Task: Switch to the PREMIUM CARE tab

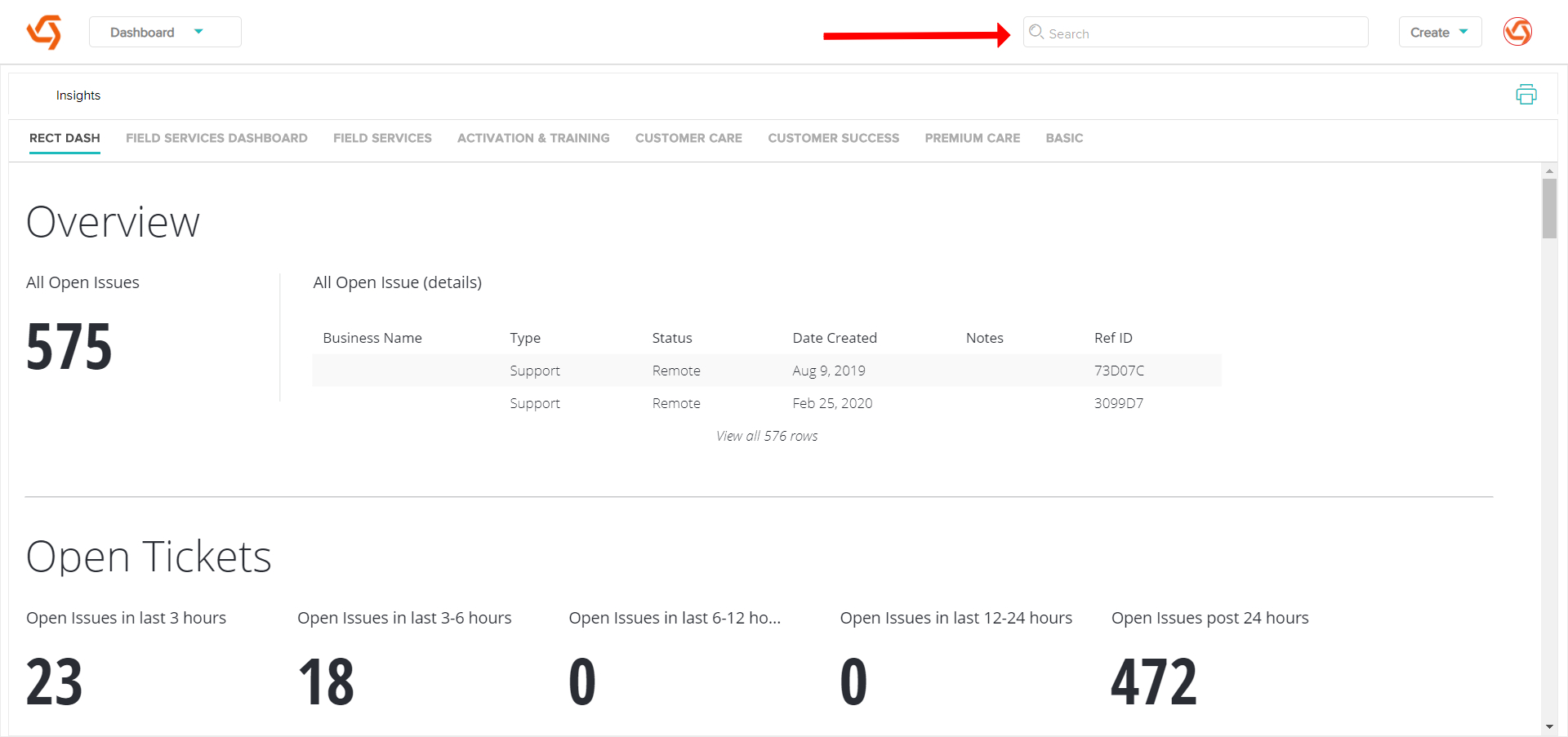Action: click(x=973, y=138)
